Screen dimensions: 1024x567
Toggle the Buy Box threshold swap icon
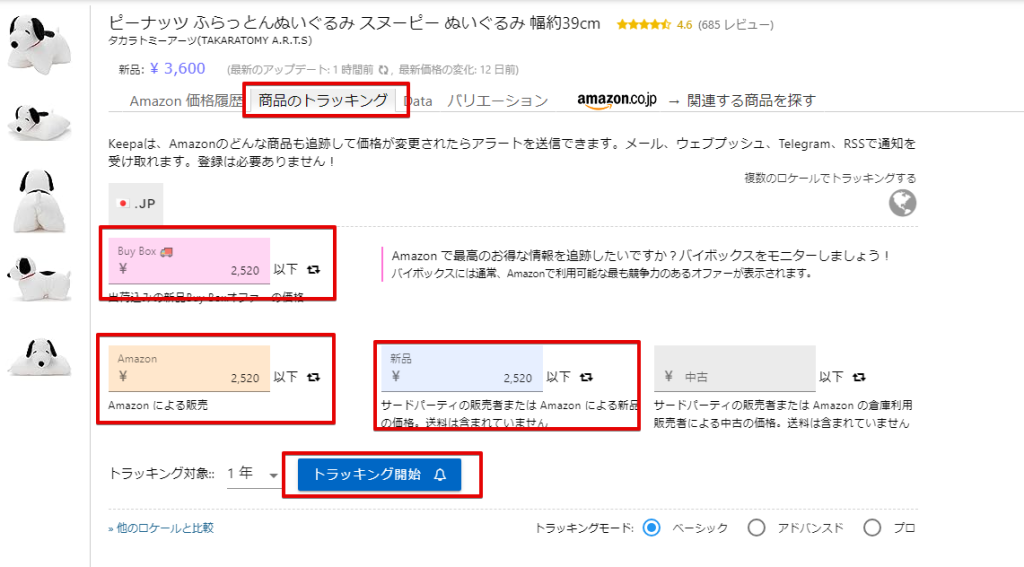314,269
